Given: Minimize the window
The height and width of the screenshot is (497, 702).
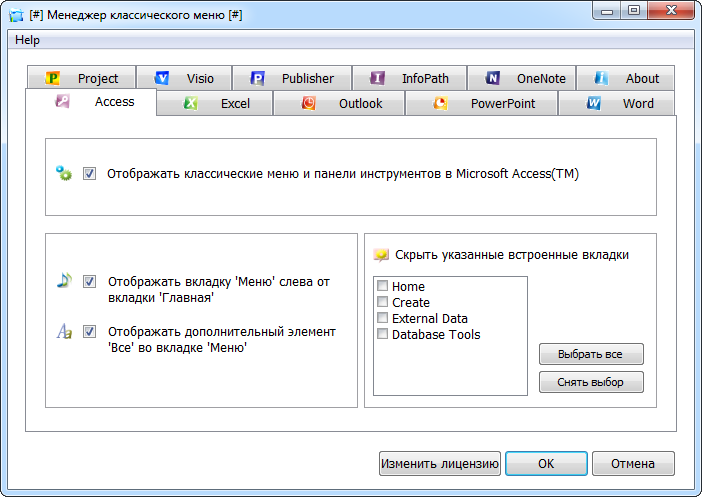Looking at the screenshot, I should pos(607,11).
